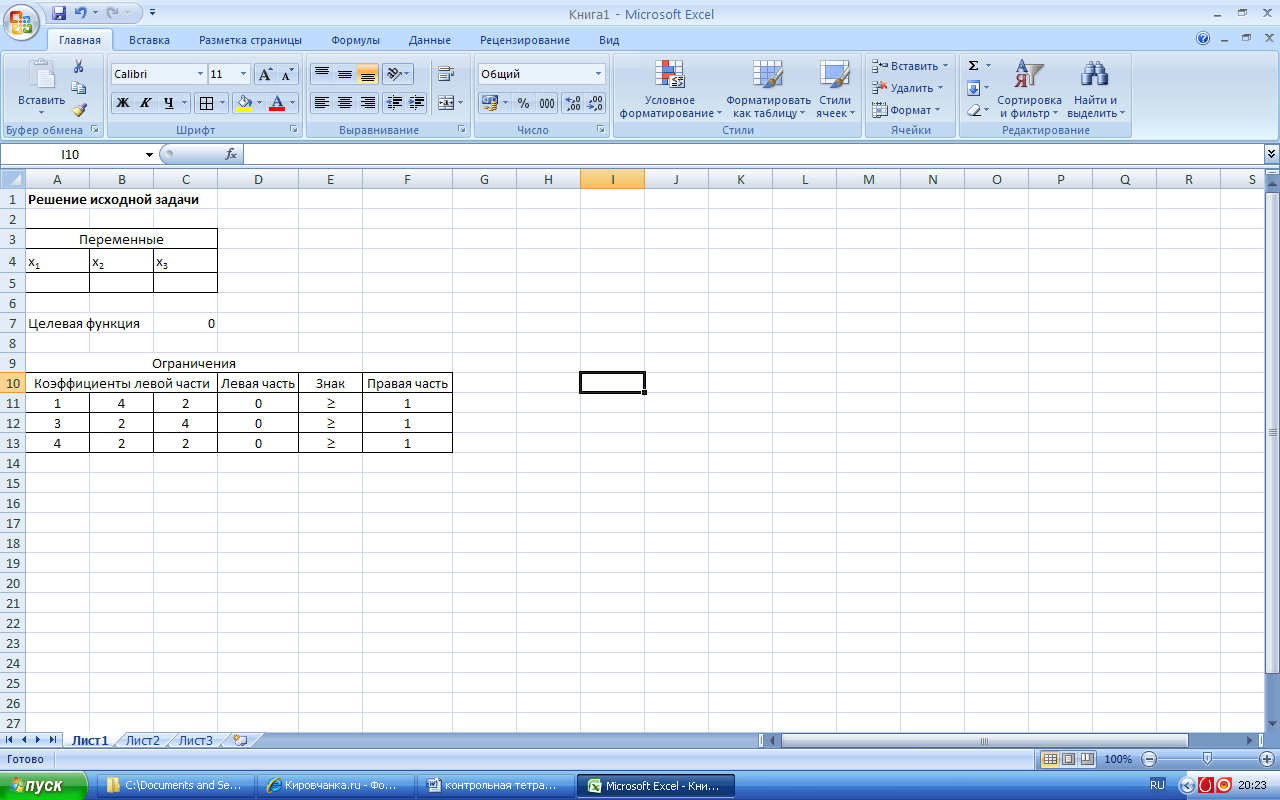The width and height of the screenshot is (1280, 800).
Task: Switch to Разметка страницы tab
Action: (250, 40)
